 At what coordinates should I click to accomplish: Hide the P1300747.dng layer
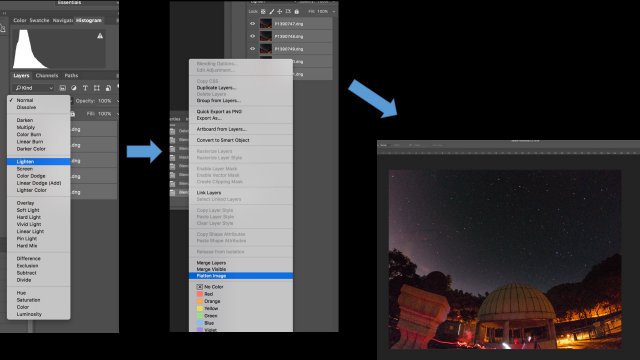point(252,24)
